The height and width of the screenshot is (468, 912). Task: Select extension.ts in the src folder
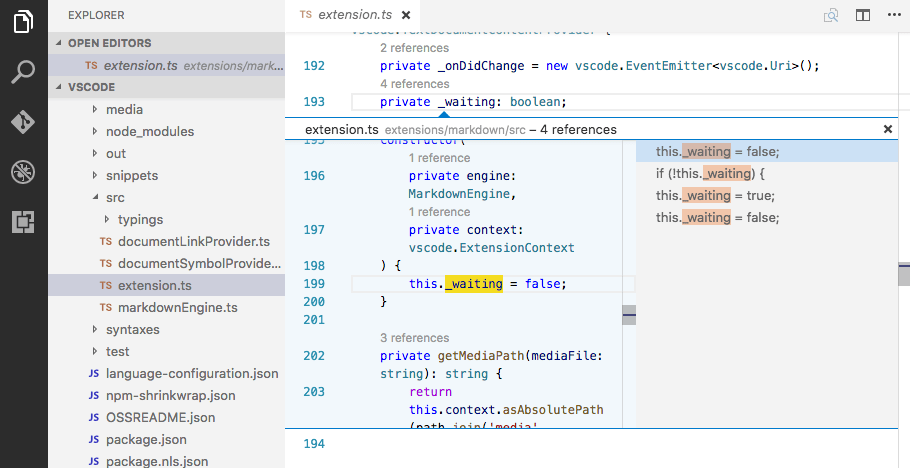click(166, 285)
